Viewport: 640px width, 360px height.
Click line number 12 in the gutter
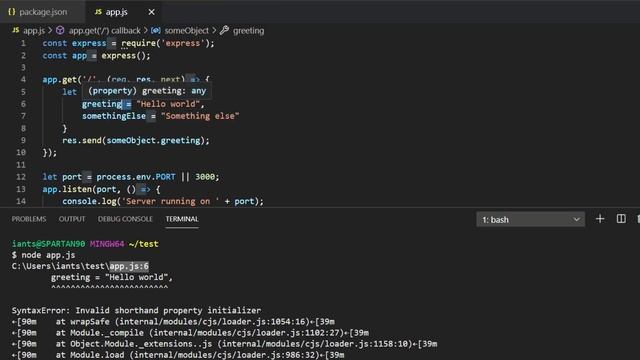coord(21,177)
